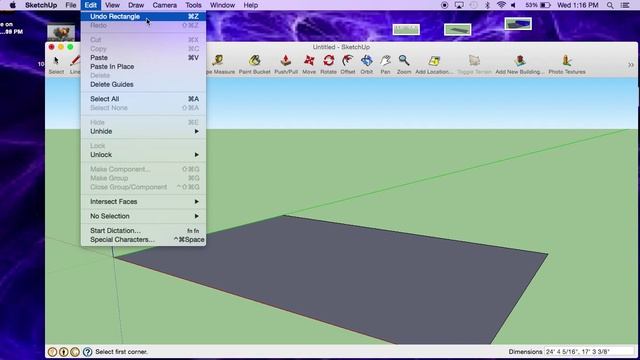Open Add New Building tool
The width and height of the screenshot is (640, 360).
(x=520, y=64)
